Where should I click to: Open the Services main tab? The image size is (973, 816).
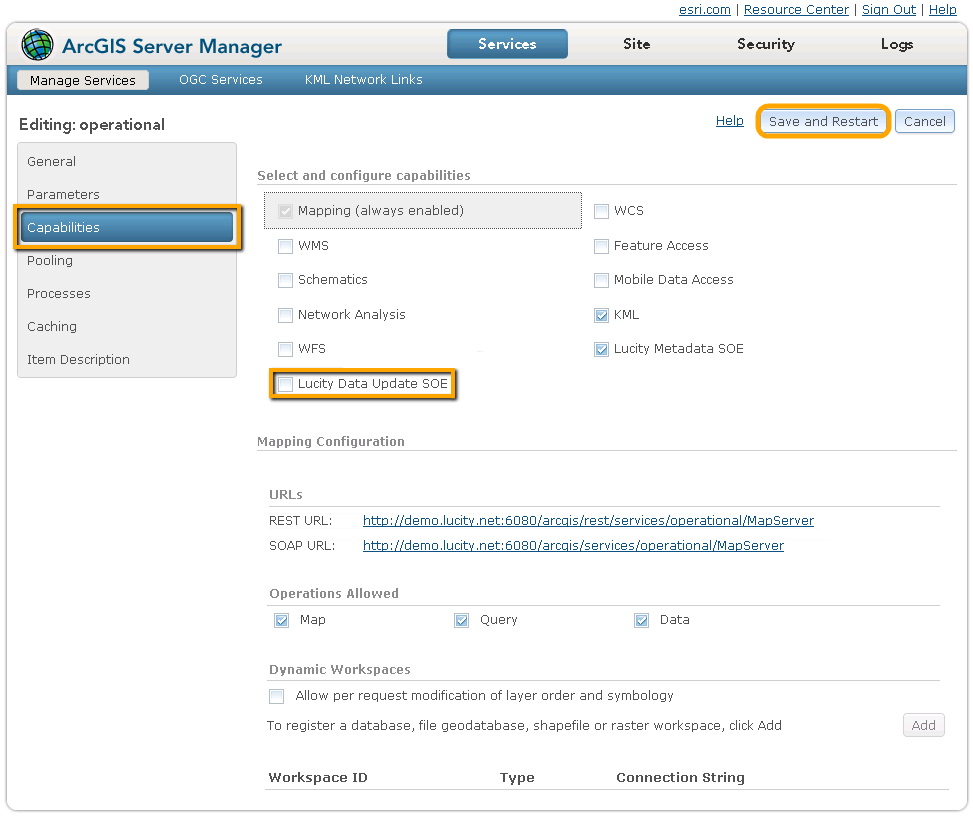pos(507,44)
